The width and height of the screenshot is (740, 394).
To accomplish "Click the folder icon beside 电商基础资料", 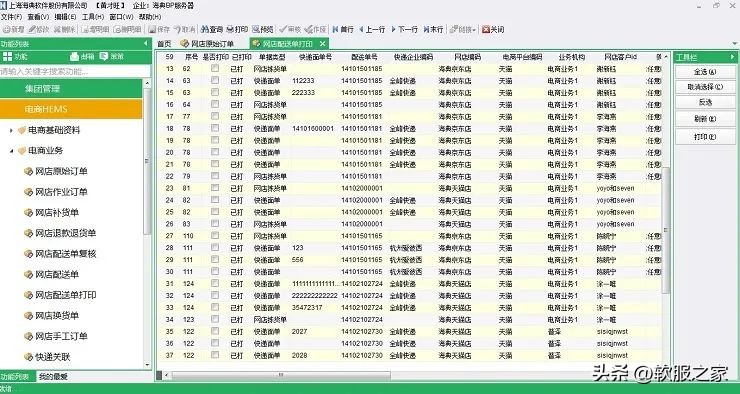I will (x=22, y=130).
